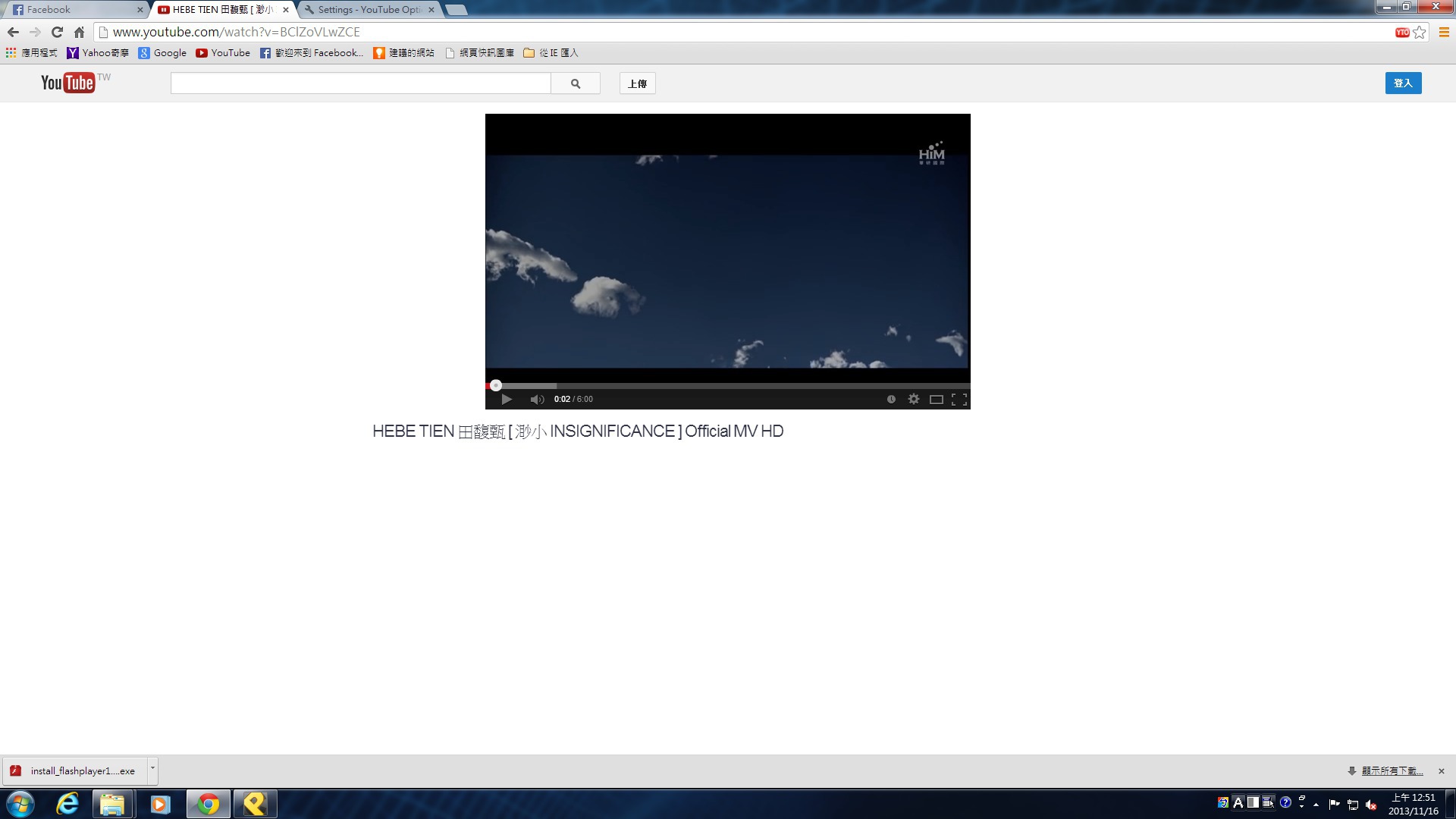Reload the current page
The height and width of the screenshot is (819, 1456).
(57, 32)
